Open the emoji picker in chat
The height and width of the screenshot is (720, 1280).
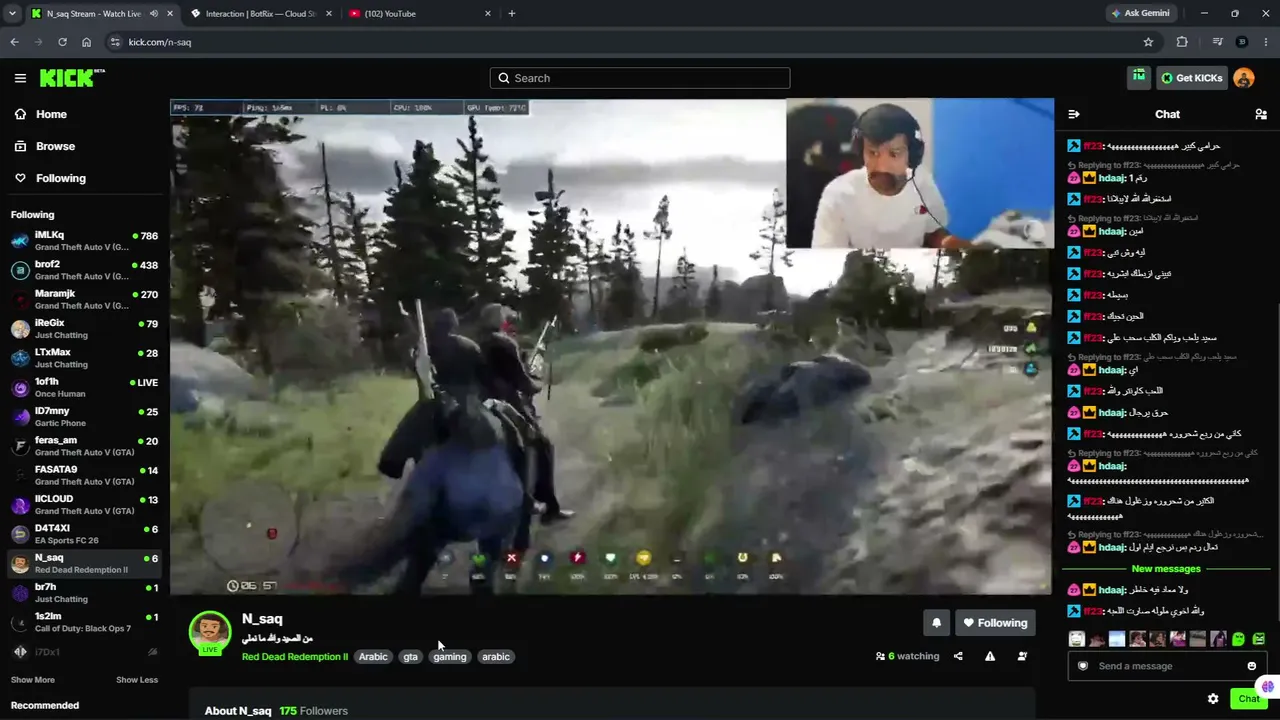[1251, 666]
